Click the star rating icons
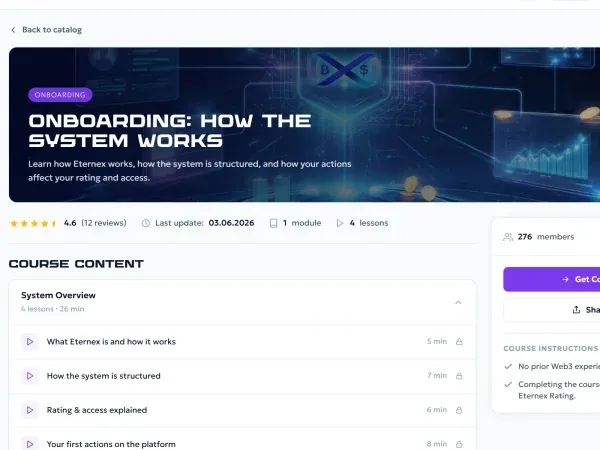Screen dimensions: 600x450 pos(33,223)
